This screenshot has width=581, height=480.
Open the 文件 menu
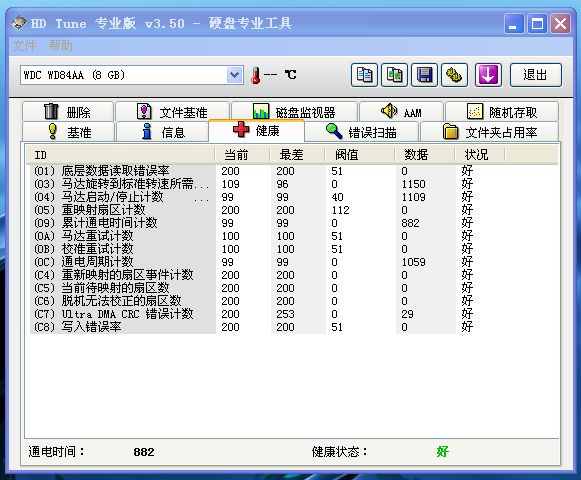pos(24,46)
